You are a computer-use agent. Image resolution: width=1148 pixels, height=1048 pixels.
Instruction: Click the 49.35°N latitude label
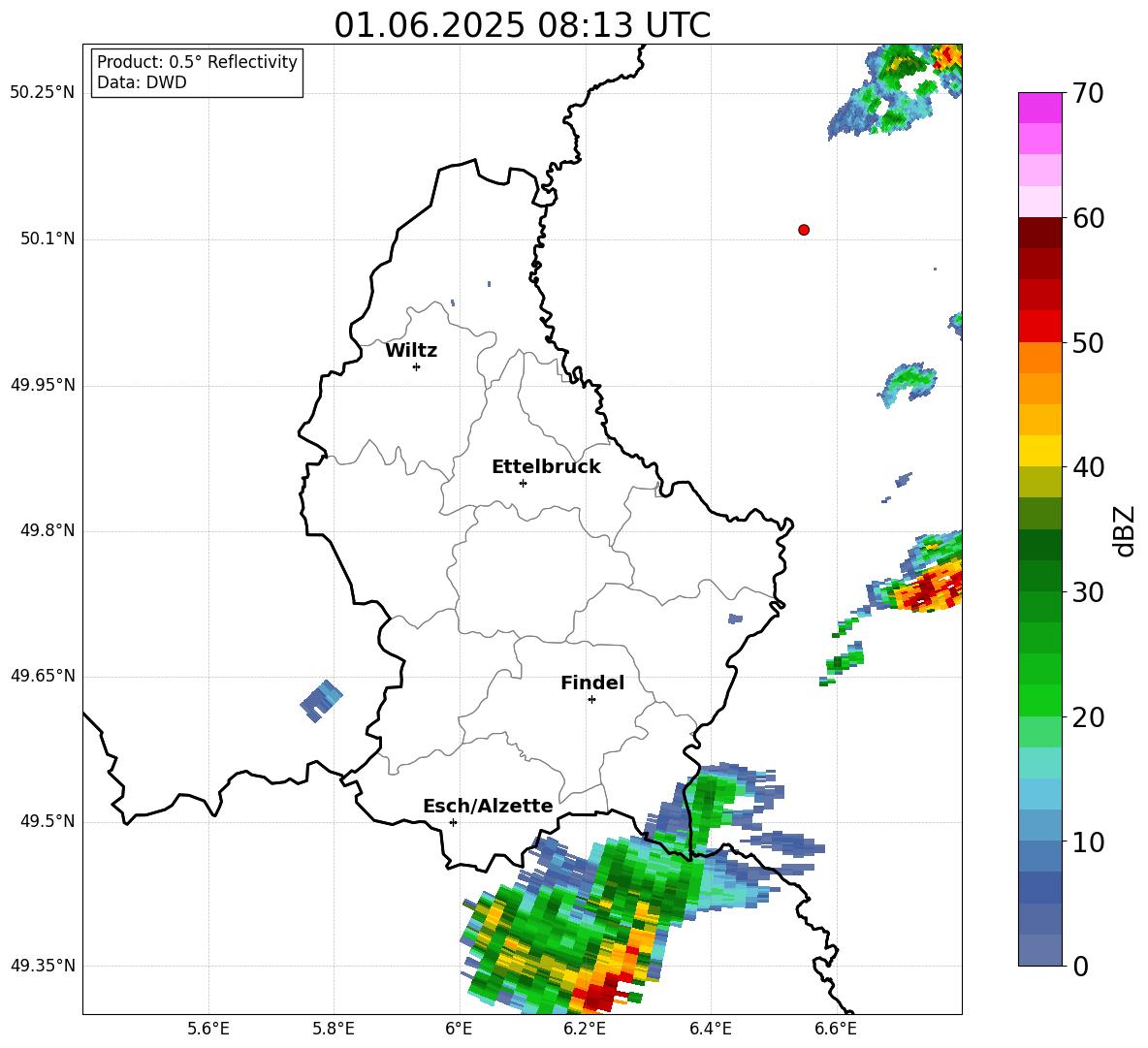pyautogui.click(x=43, y=966)
